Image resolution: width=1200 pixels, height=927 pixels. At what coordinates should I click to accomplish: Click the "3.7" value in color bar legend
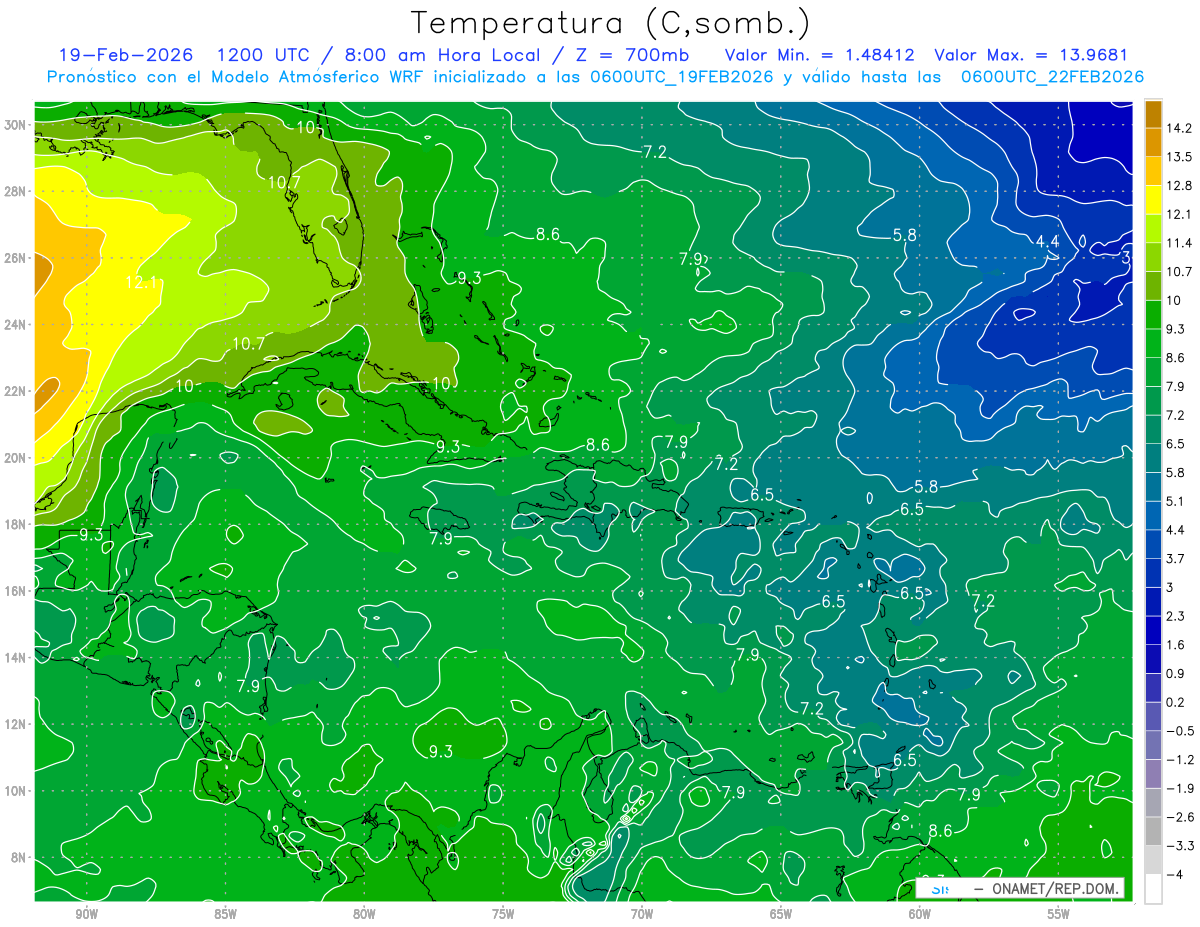click(1175, 559)
